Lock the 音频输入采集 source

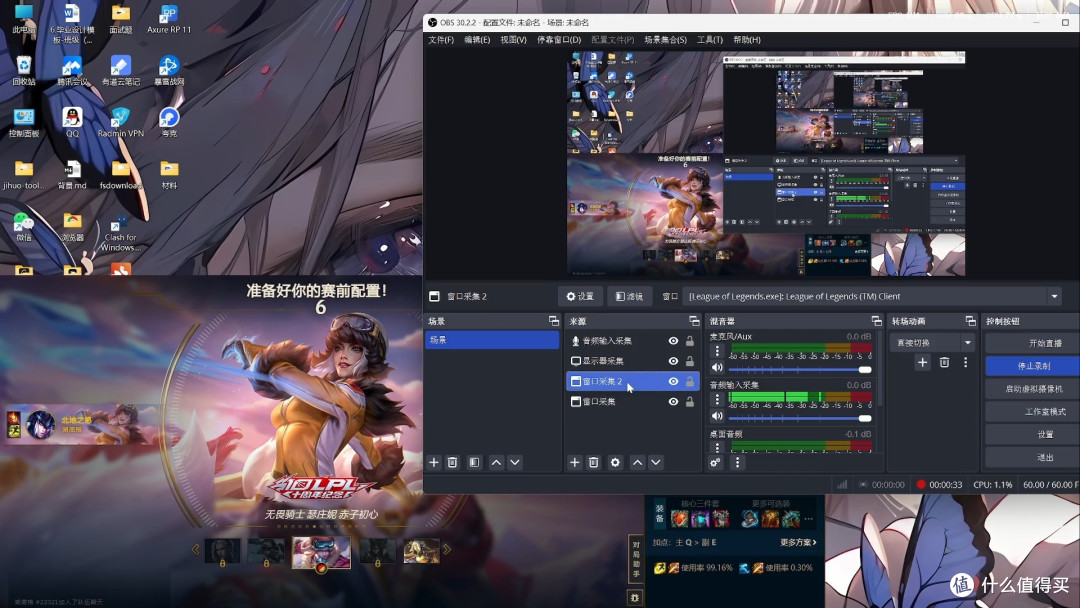pos(689,341)
